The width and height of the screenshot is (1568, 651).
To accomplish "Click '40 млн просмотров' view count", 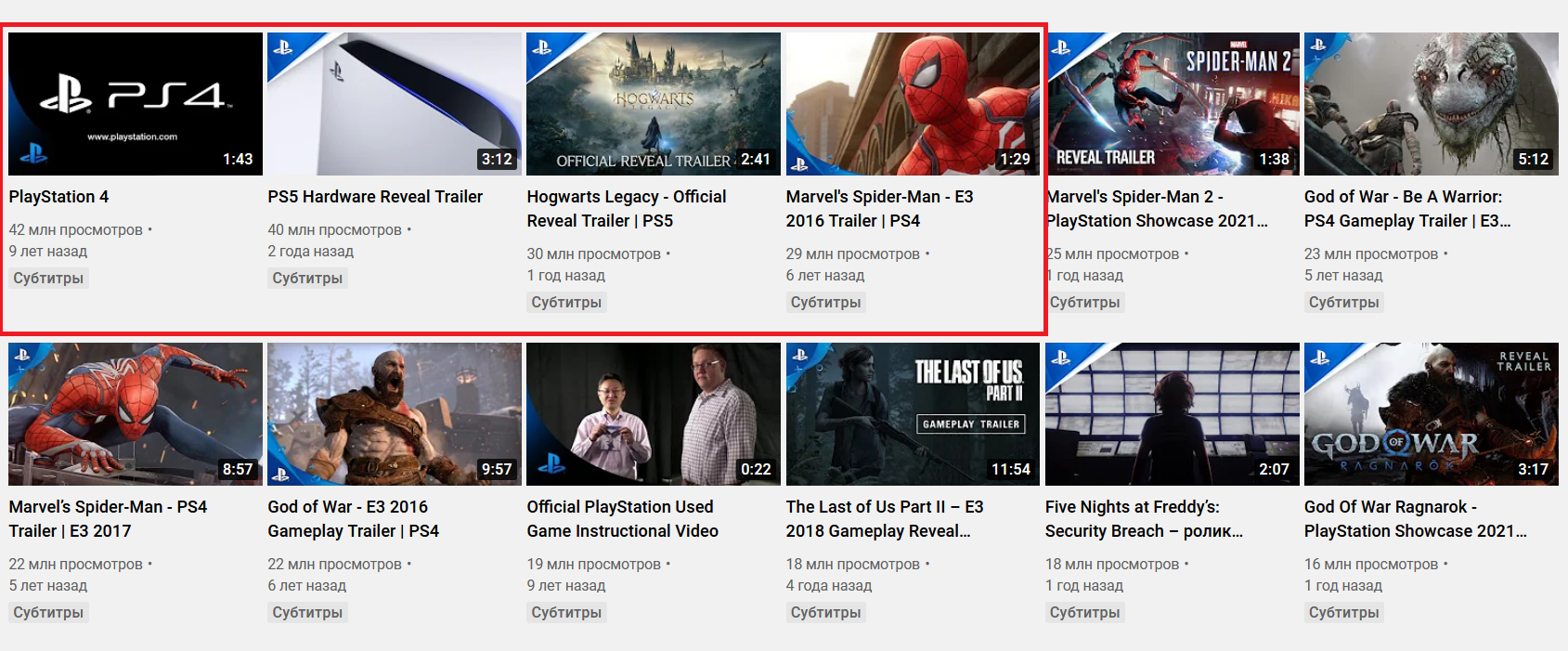I will pyautogui.click(x=335, y=229).
